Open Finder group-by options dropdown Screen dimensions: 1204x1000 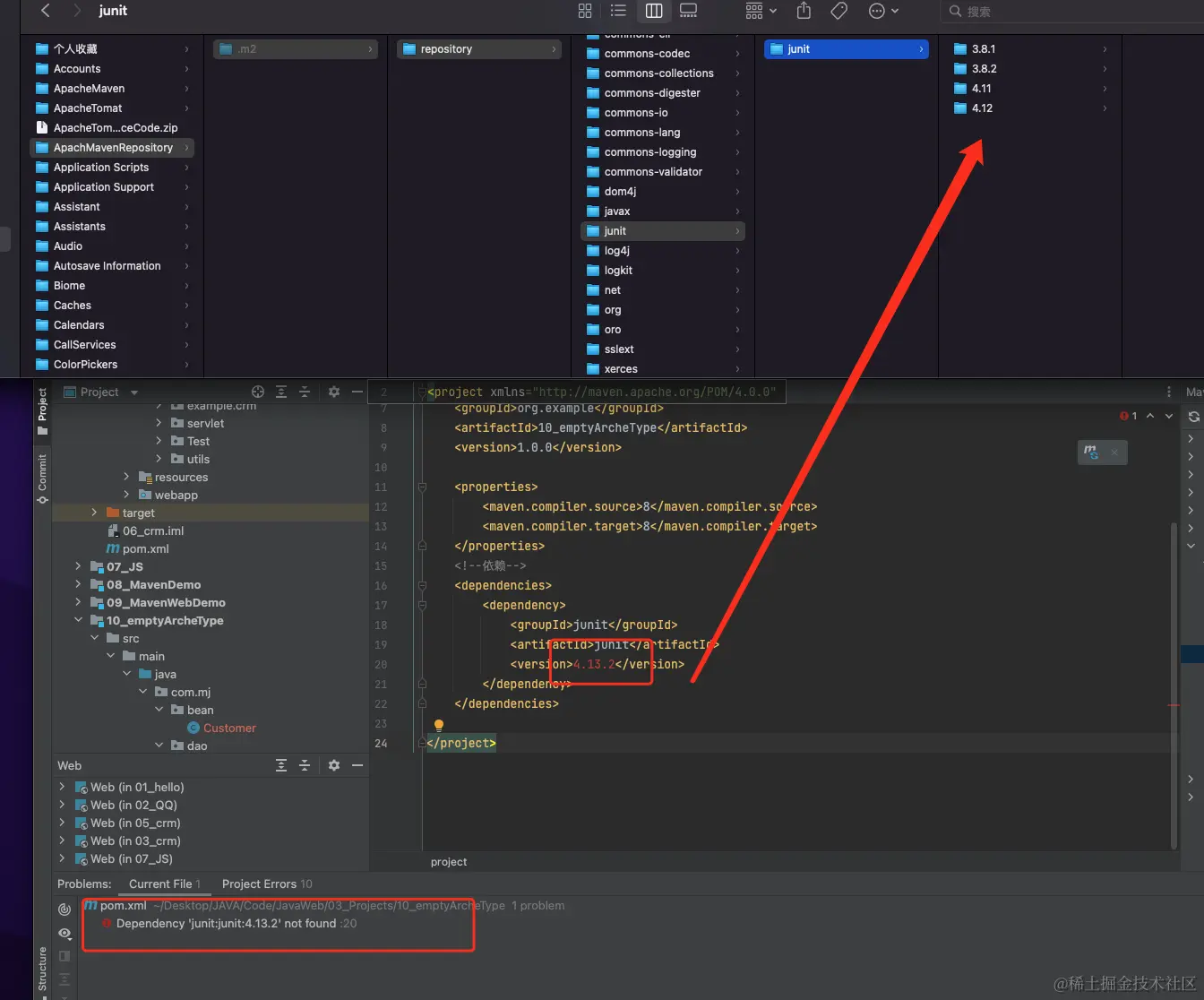coord(761,11)
